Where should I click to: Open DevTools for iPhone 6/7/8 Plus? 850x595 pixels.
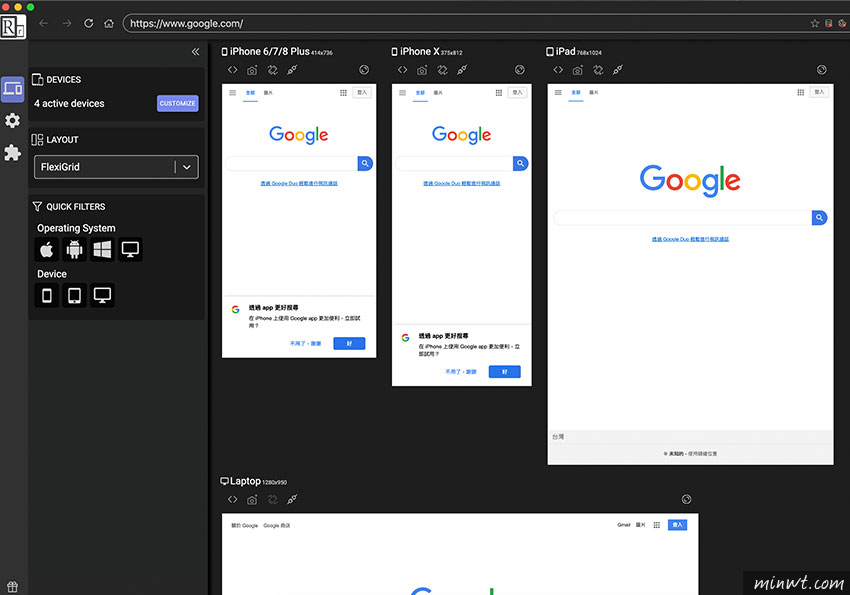[x=233, y=70]
